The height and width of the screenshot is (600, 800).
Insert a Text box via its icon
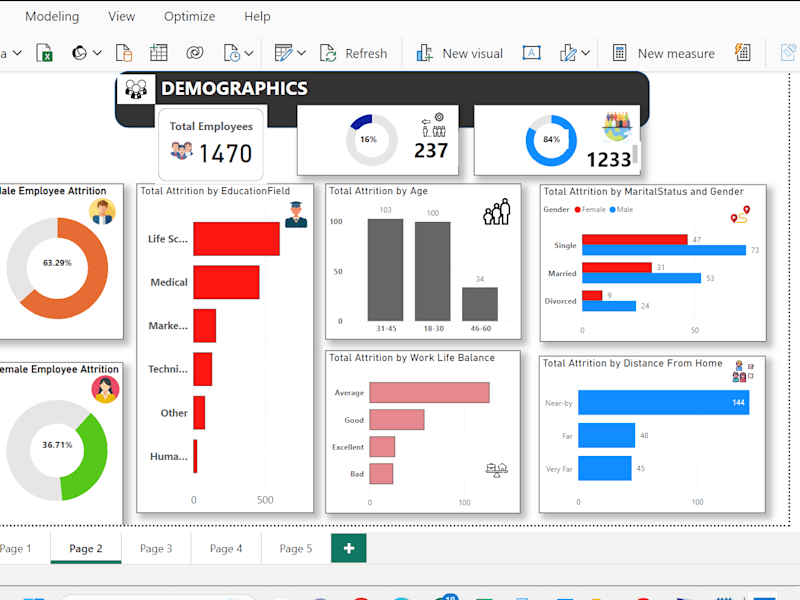coord(532,53)
